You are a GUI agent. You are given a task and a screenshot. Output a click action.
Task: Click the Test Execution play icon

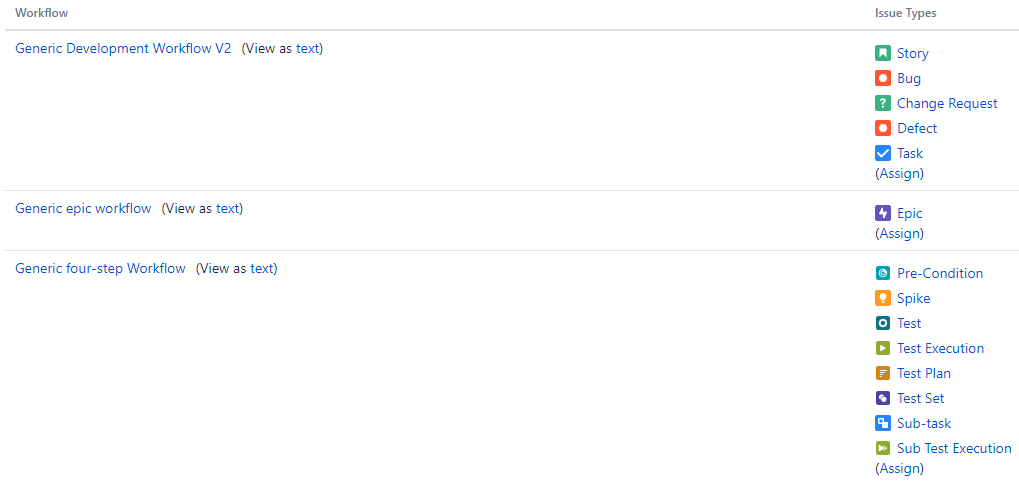coord(883,348)
